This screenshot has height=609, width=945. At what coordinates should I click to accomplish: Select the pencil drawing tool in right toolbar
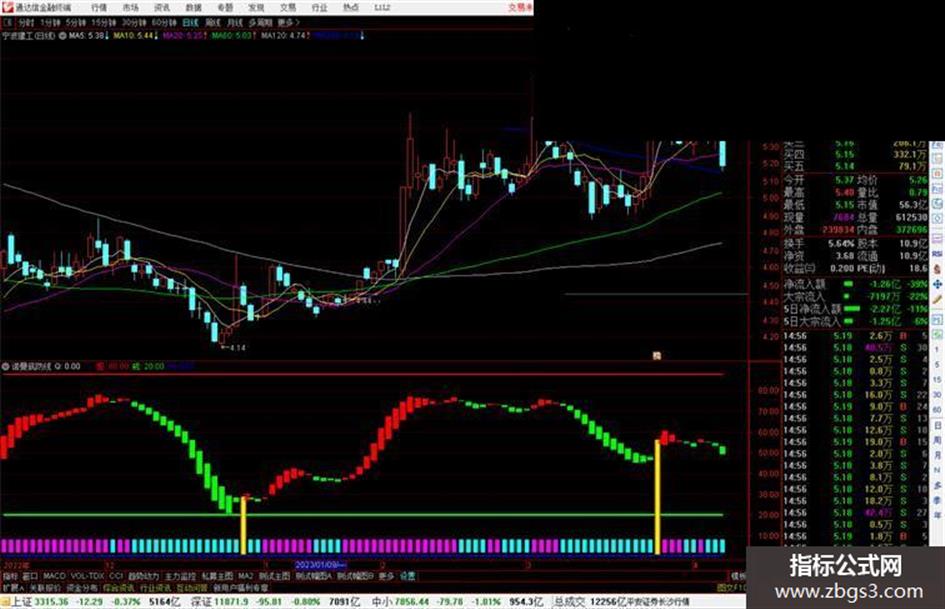coord(937,299)
